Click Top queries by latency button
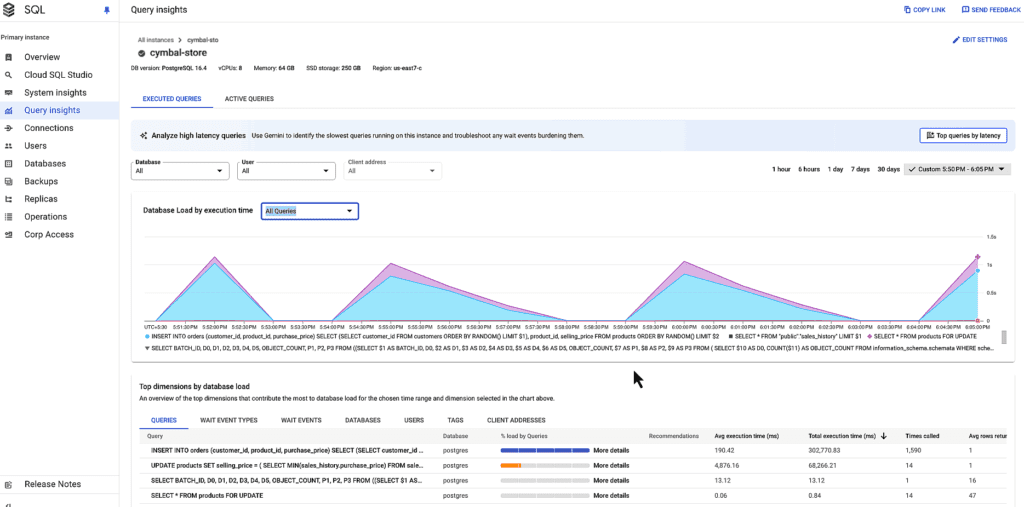 click(963, 135)
